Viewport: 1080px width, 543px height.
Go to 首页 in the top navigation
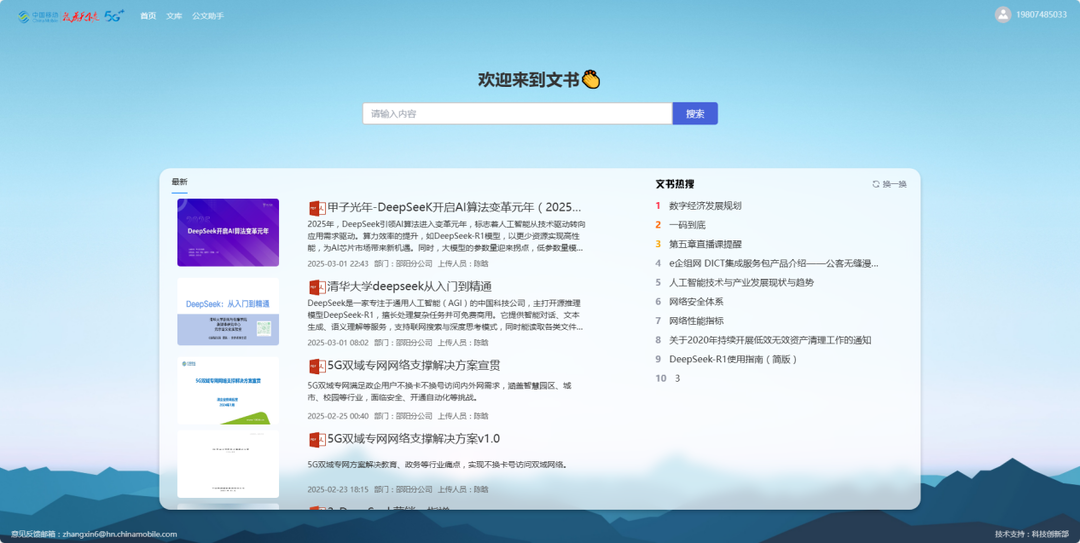pos(148,16)
